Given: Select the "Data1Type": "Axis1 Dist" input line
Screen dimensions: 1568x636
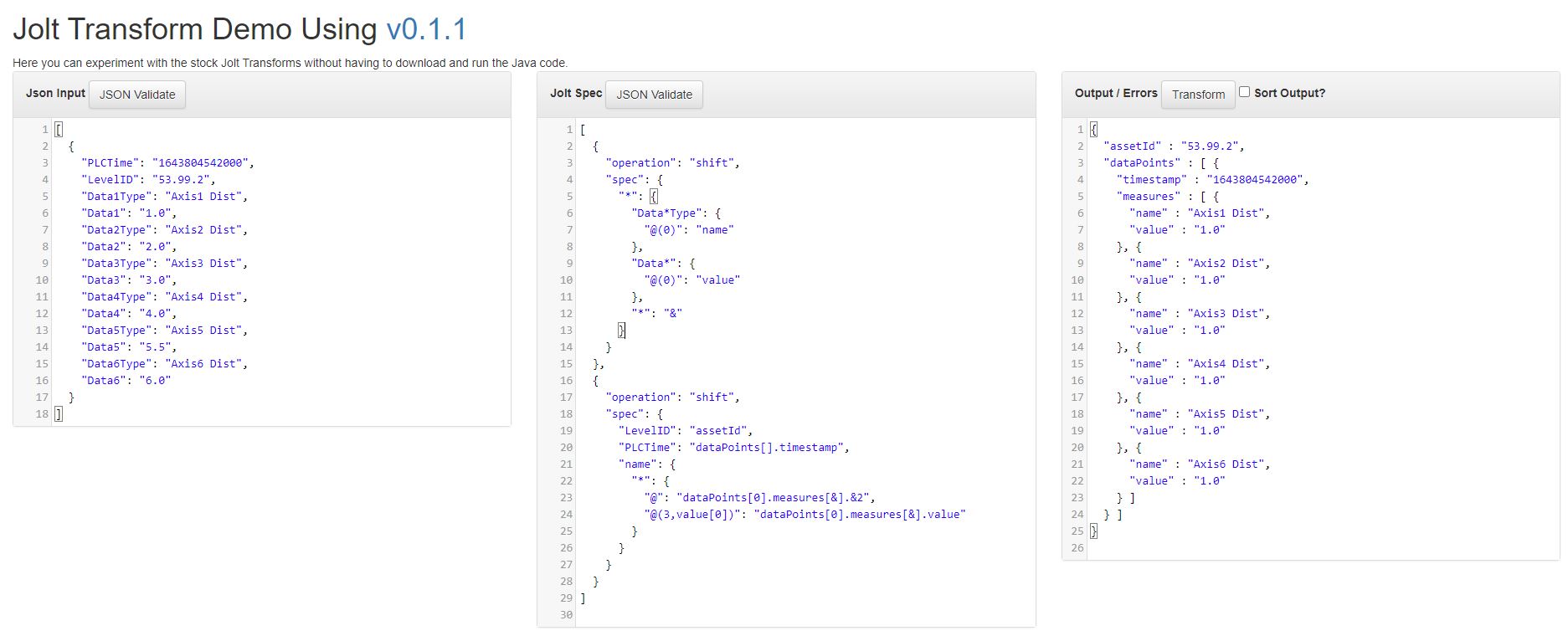Looking at the screenshot, I should (x=164, y=197).
